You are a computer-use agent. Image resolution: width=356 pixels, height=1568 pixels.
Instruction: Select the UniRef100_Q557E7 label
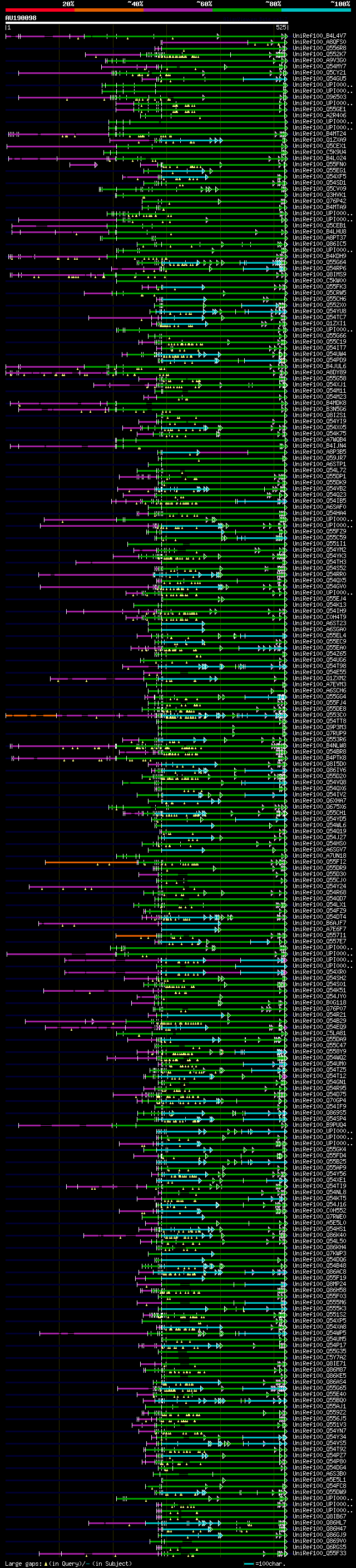319,942
